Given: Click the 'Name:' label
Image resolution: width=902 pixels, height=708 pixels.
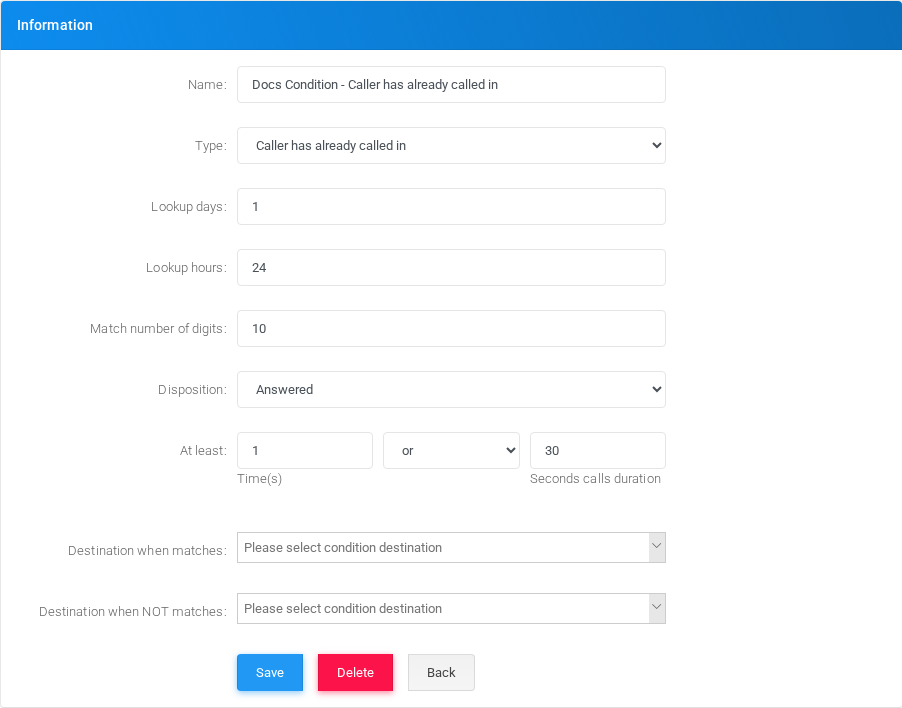Looking at the screenshot, I should pyautogui.click(x=207, y=85).
